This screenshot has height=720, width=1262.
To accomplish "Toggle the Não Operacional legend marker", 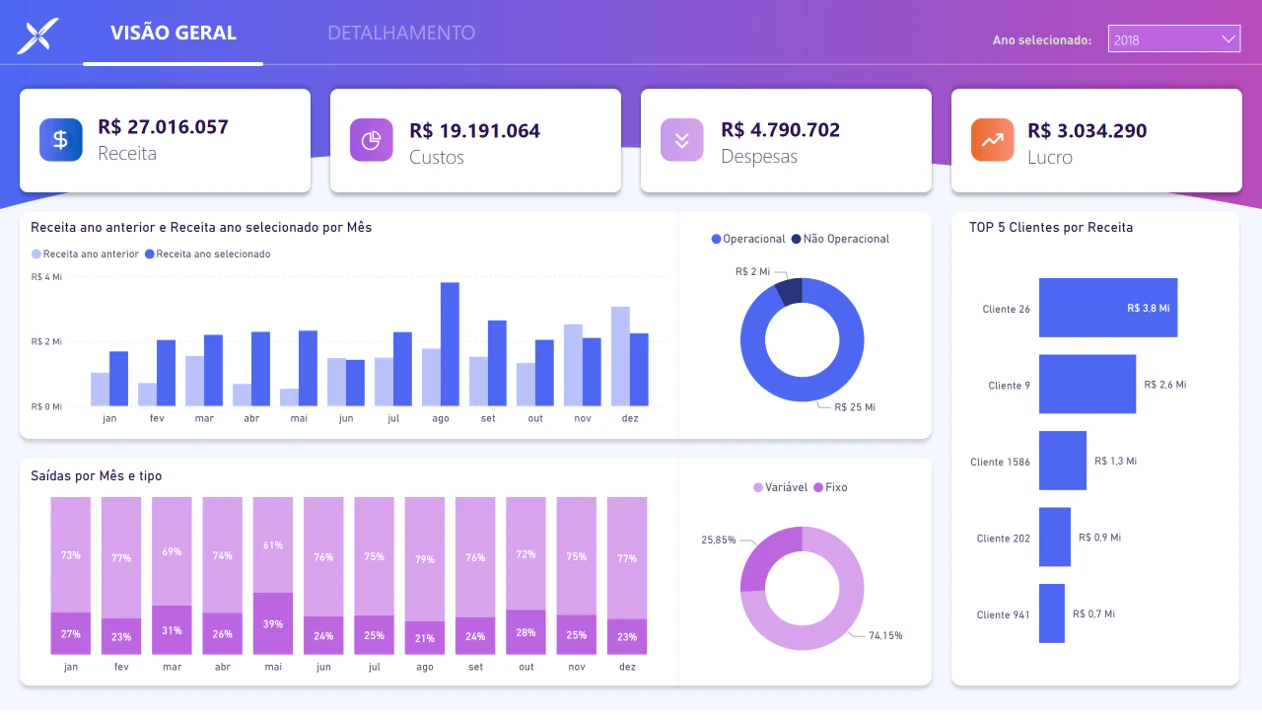I will click(x=796, y=239).
